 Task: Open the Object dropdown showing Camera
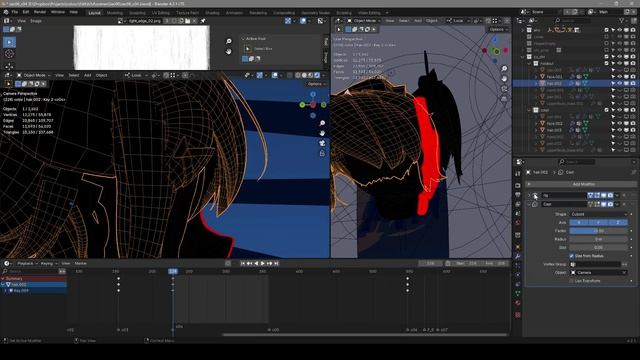tap(598, 273)
